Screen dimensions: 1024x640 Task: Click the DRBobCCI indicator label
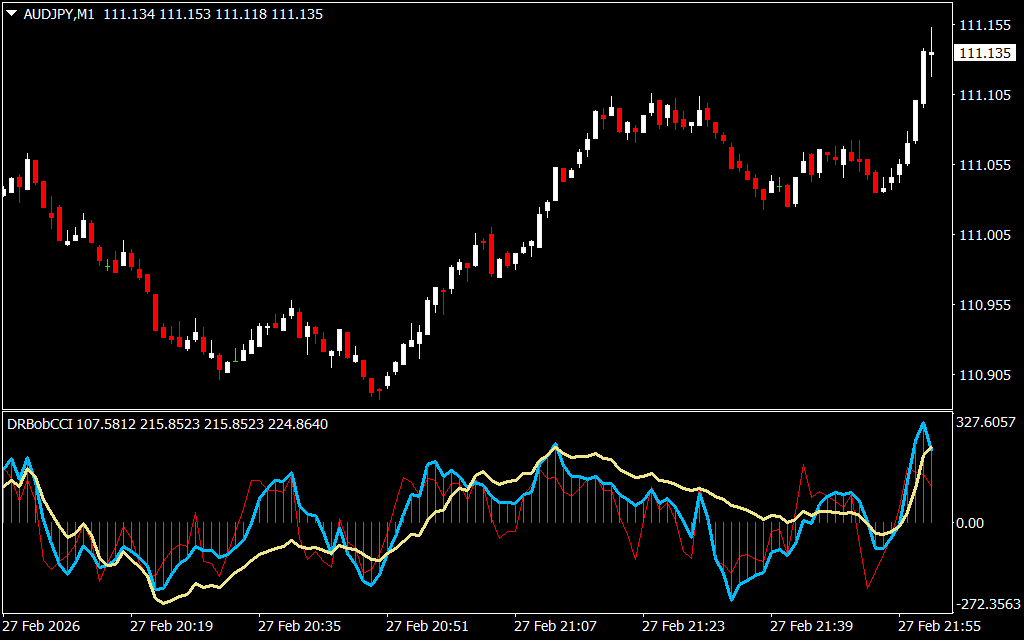pyautogui.click(x=39, y=424)
